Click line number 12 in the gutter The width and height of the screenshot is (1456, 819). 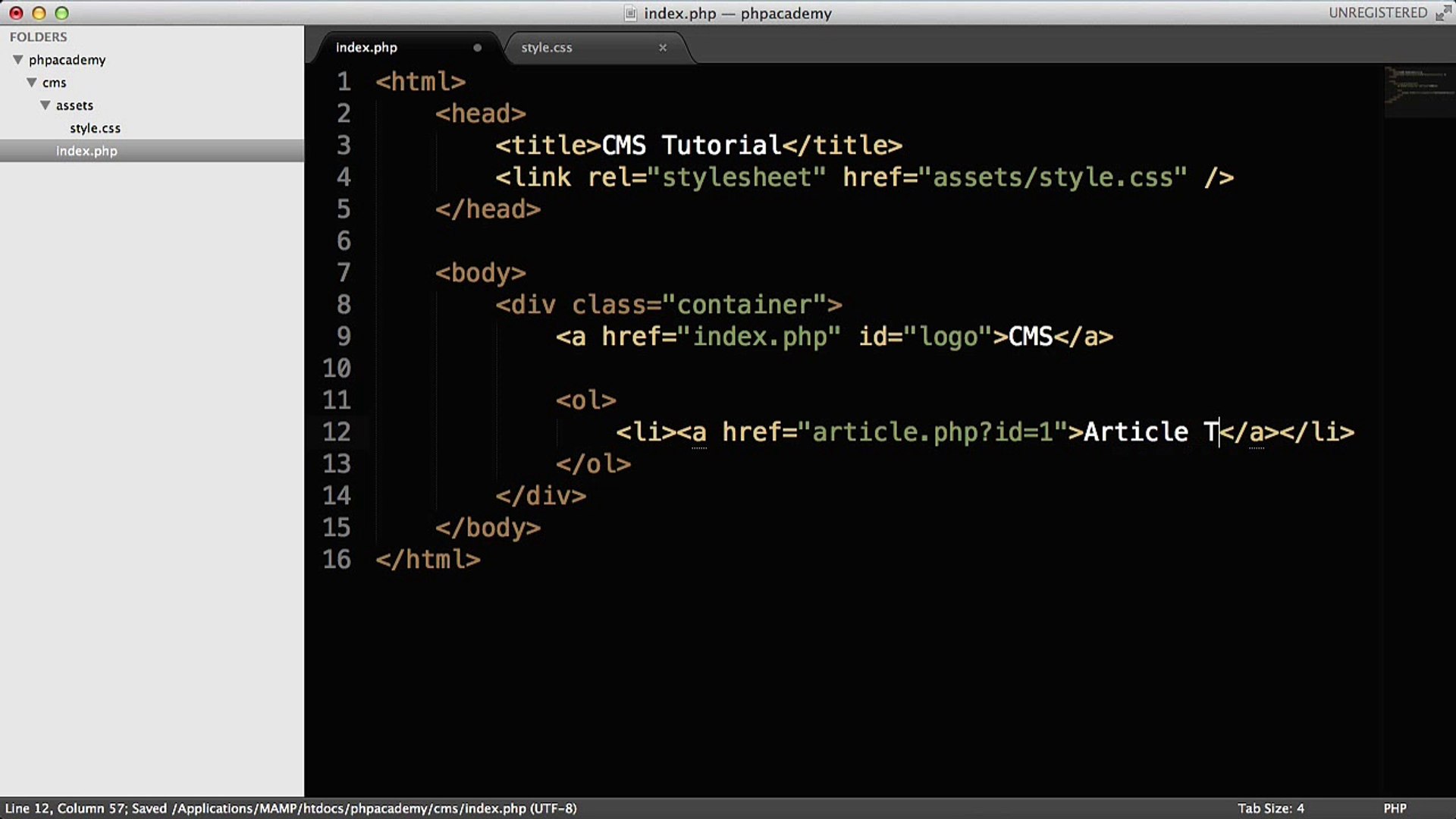pos(337,431)
